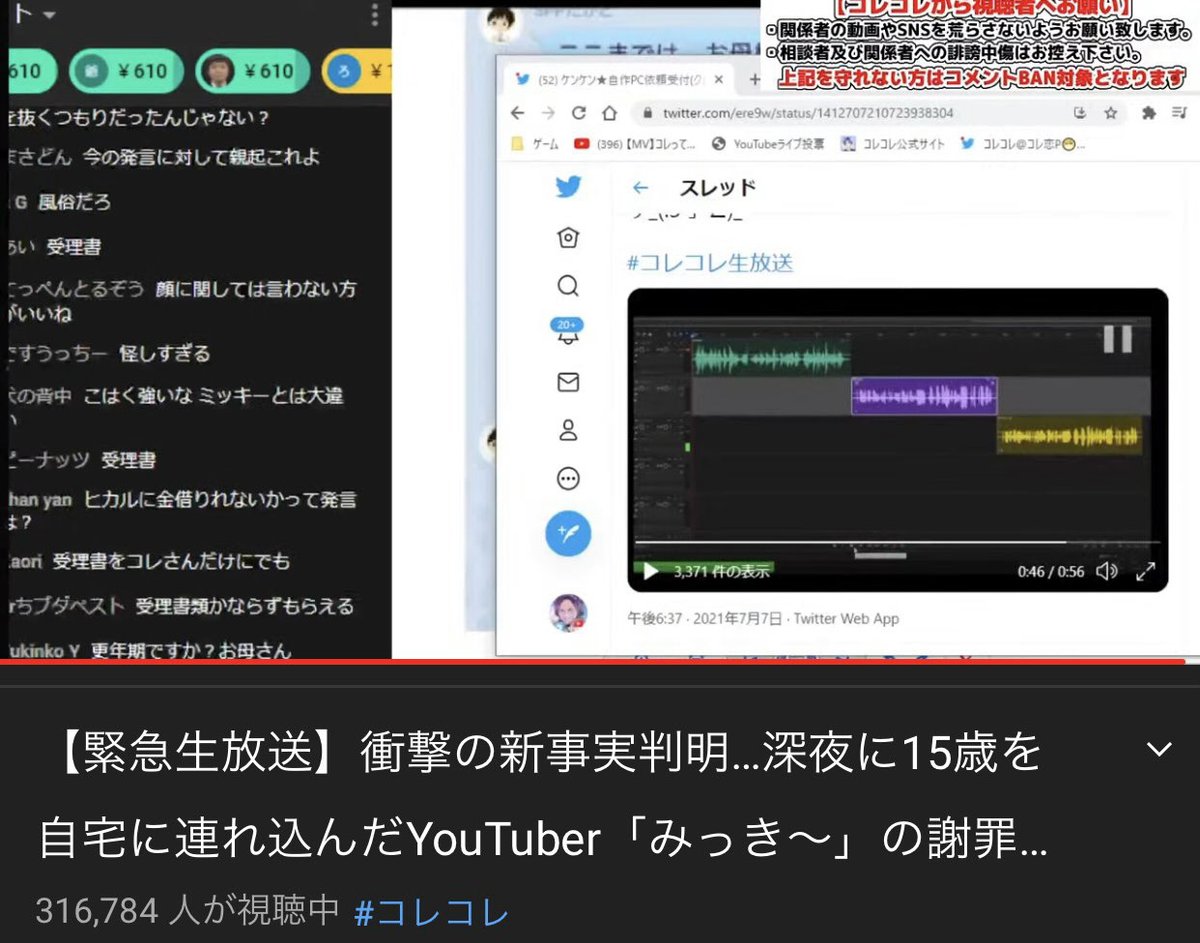The width and height of the screenshot is (1200, 943).
Task: Expand the YouTube video title description chevron
Action: pyautogui.click(x=1160, y=750)
